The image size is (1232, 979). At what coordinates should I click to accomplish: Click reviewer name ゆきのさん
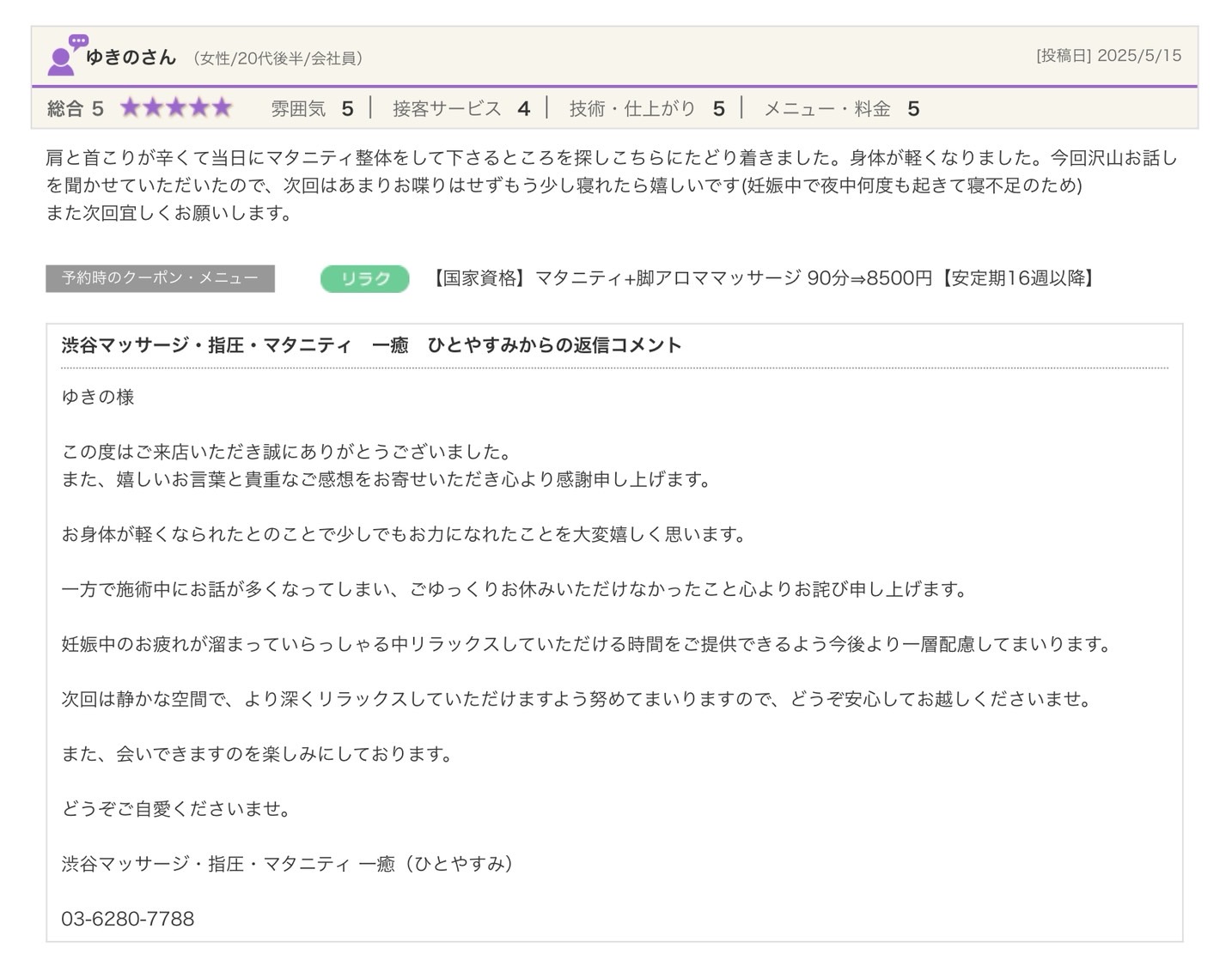click(131, 57)
